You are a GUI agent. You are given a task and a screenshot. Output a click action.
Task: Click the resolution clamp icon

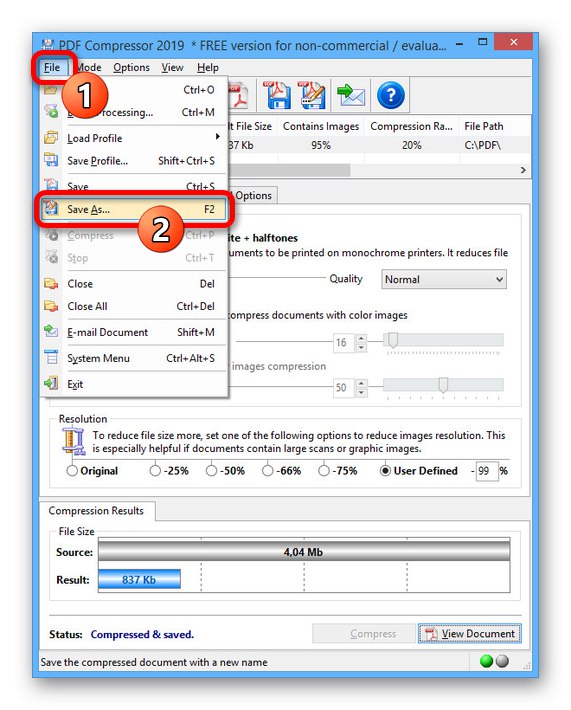pos(74,442)
